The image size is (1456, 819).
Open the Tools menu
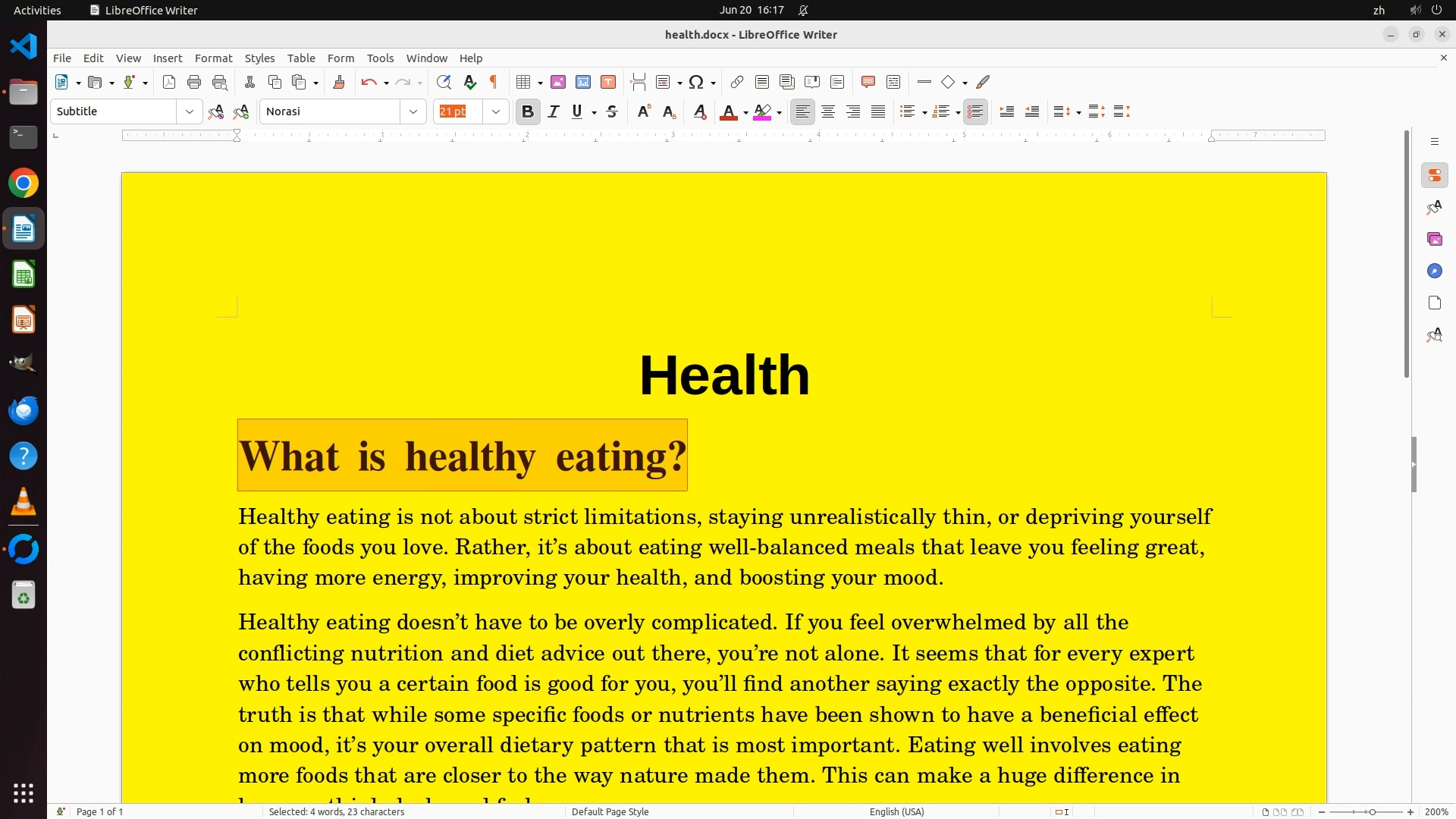point(380,58)
